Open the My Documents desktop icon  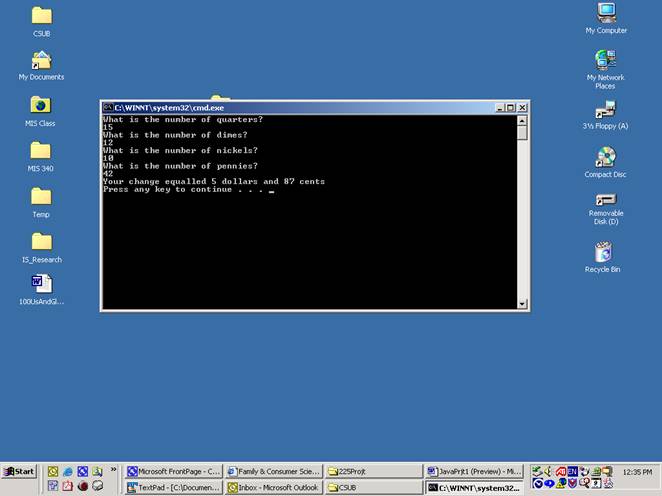tap(41, 65)
